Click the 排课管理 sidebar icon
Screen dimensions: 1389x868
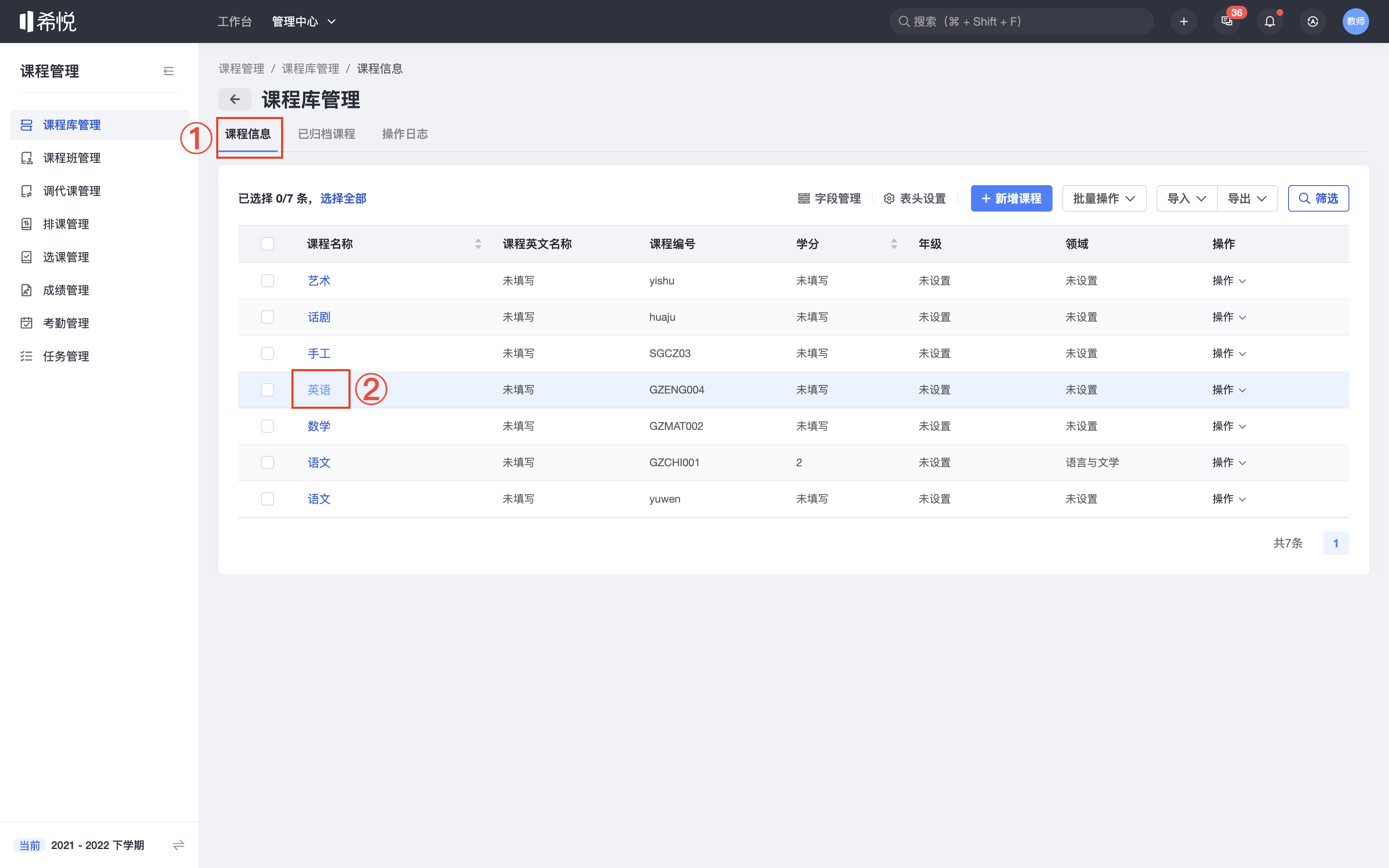point(26,224)
